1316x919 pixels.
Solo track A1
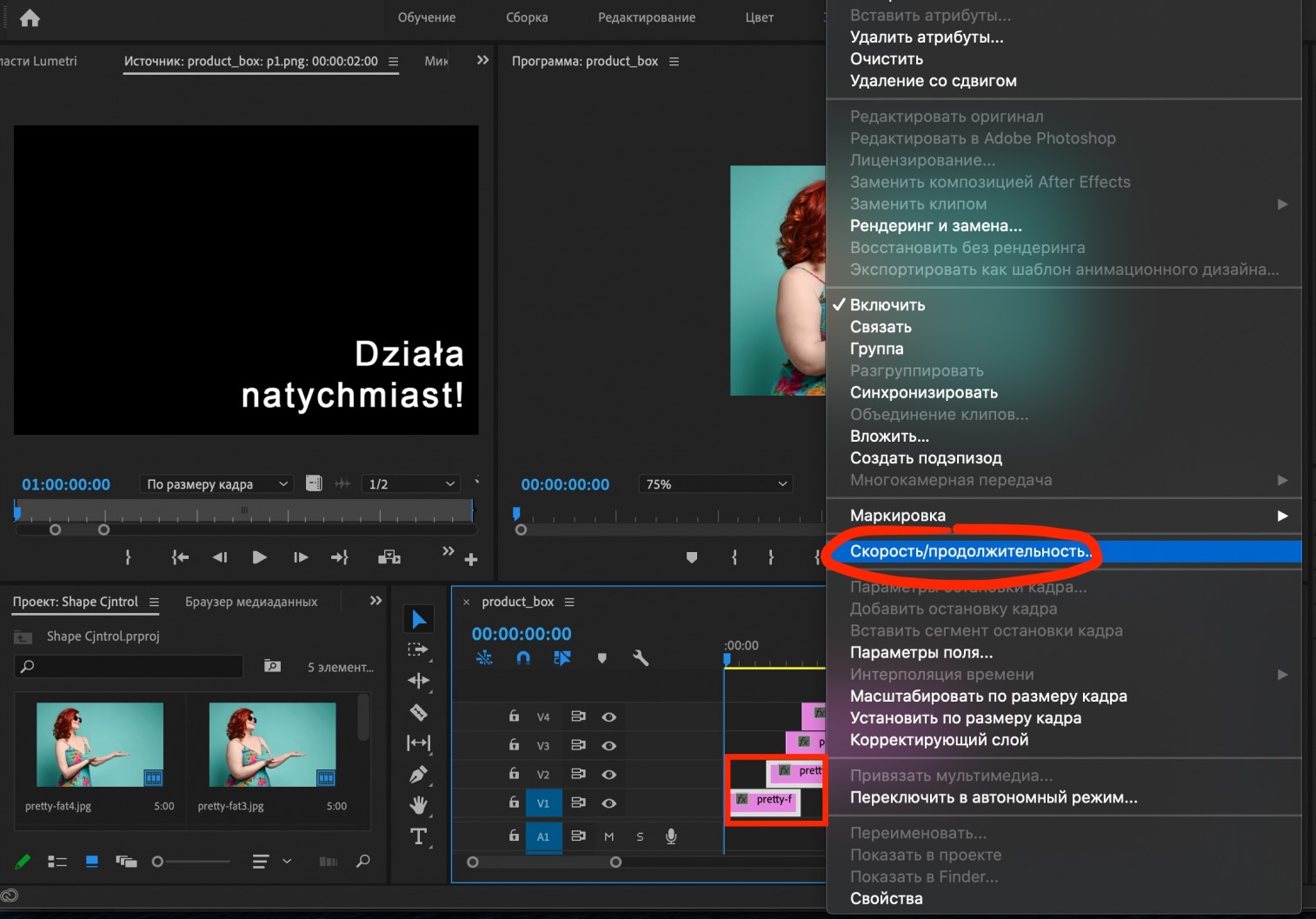click(x=640, y=836)
